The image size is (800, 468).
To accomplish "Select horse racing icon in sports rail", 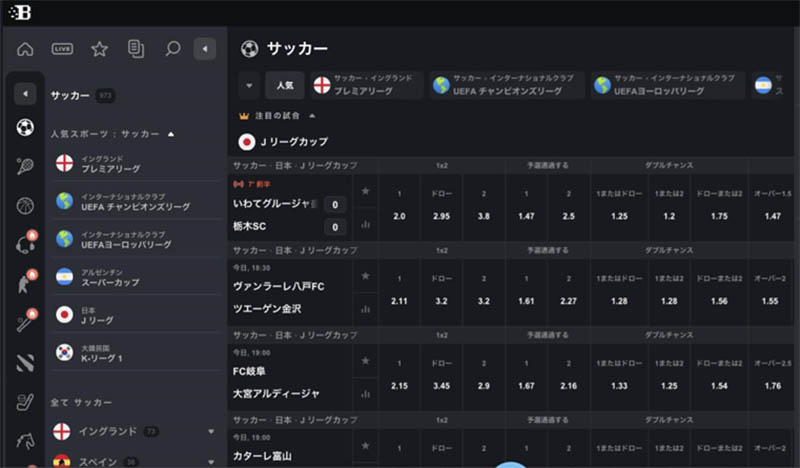I will click(25, 440).
